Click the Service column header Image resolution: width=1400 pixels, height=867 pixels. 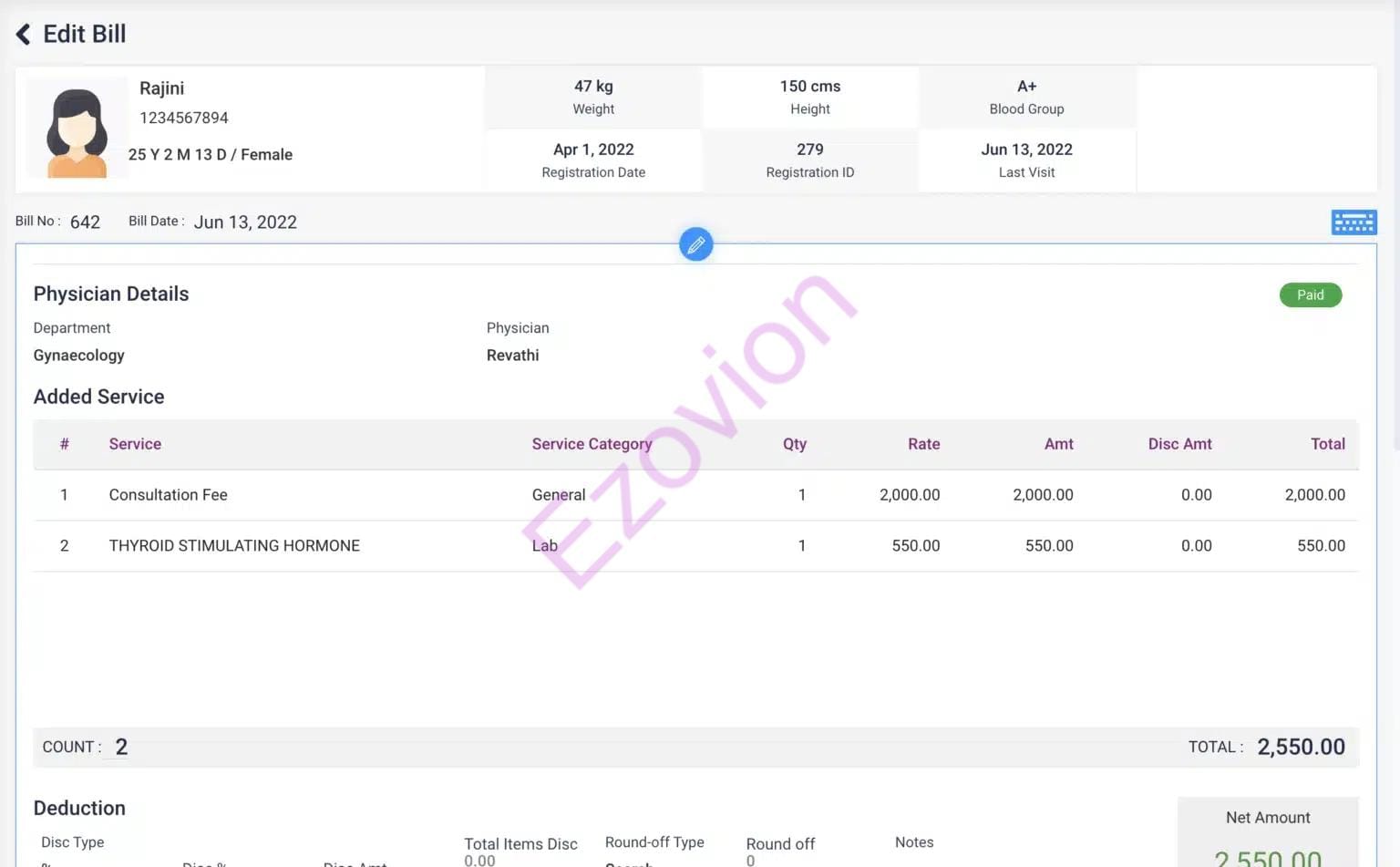tap(135, 444)
